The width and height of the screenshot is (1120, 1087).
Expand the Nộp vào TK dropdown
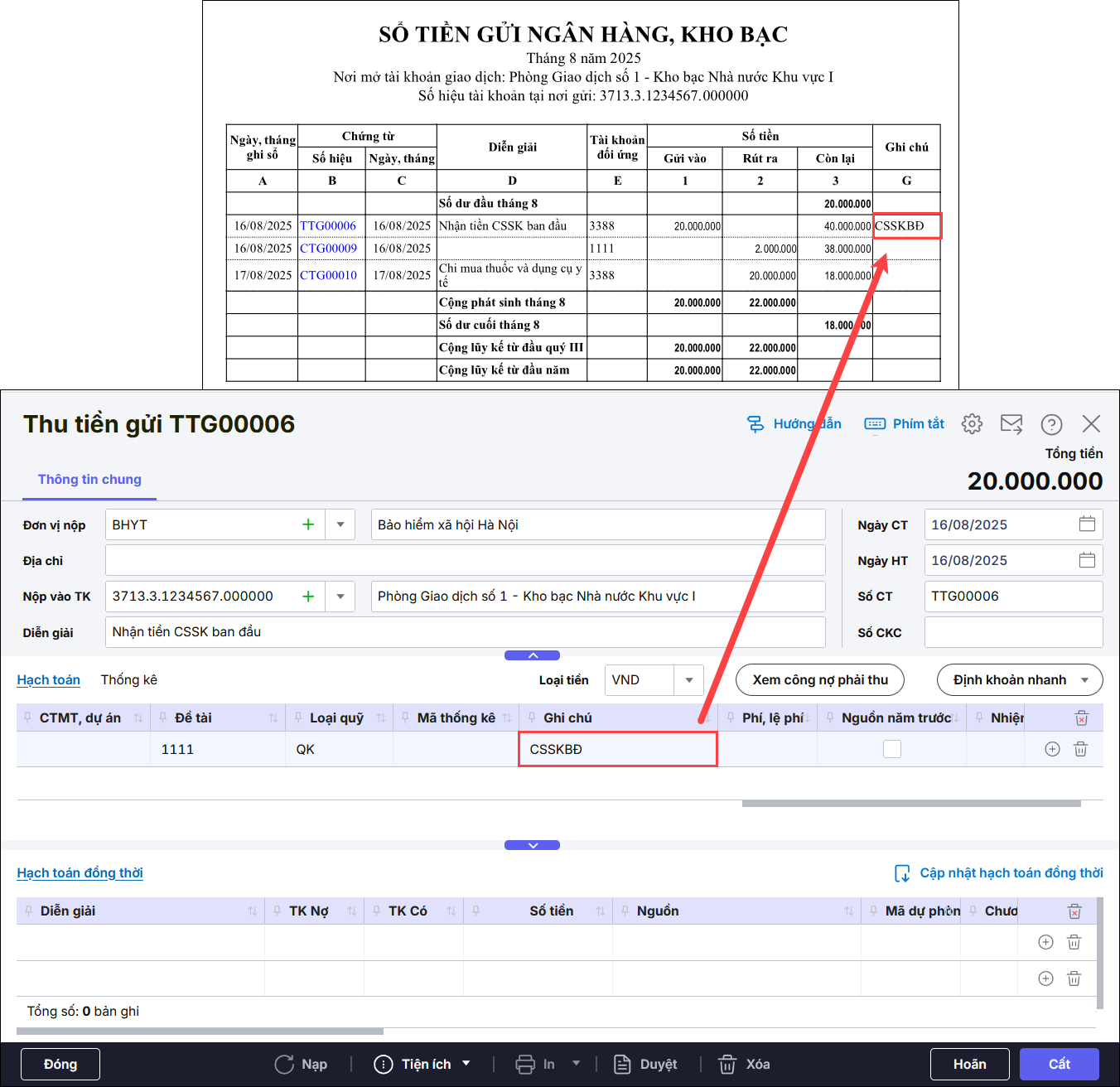[340, 597]
